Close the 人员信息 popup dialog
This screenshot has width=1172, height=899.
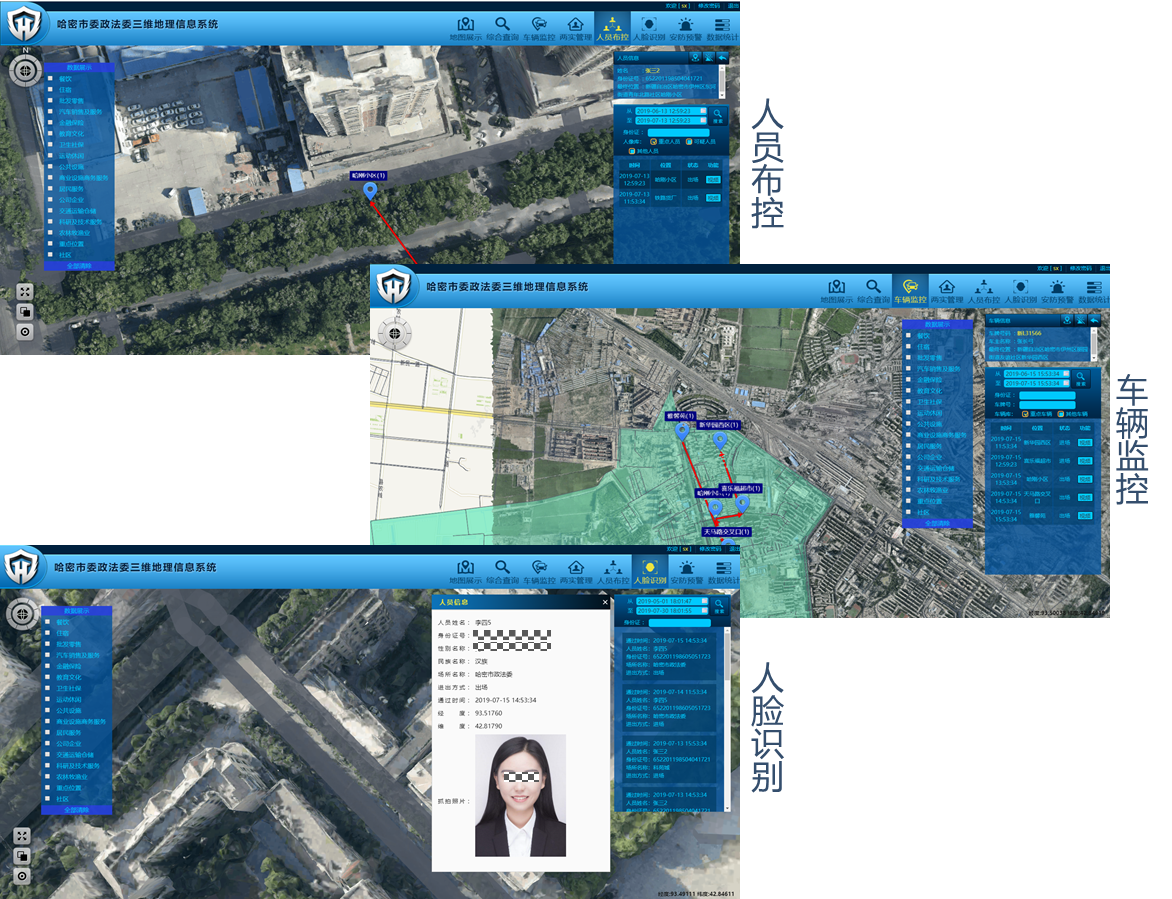coord(605,602)
